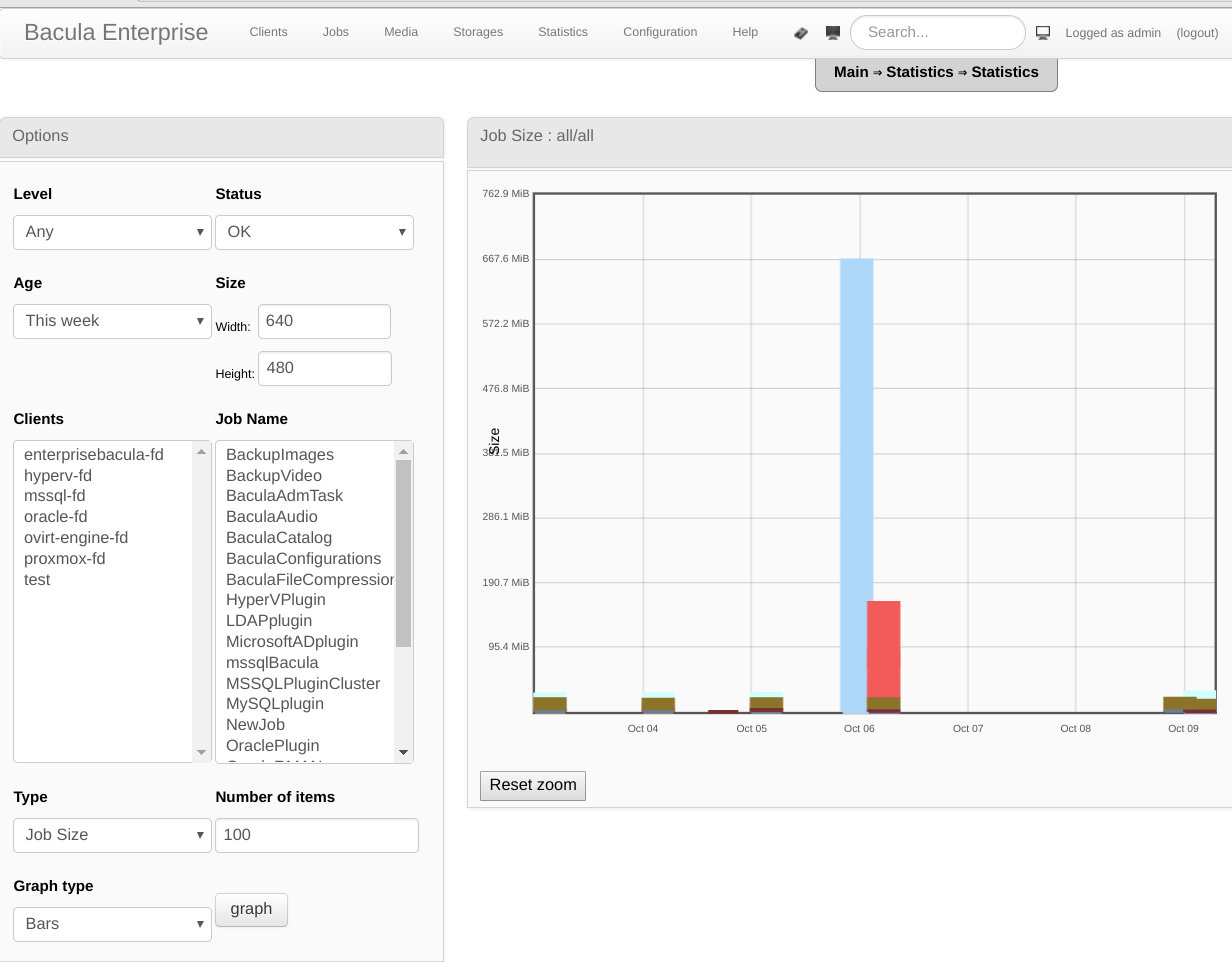Click the dark monitor icon left of Search
The width and height of the screenshot is (1232, 962).
833,33
